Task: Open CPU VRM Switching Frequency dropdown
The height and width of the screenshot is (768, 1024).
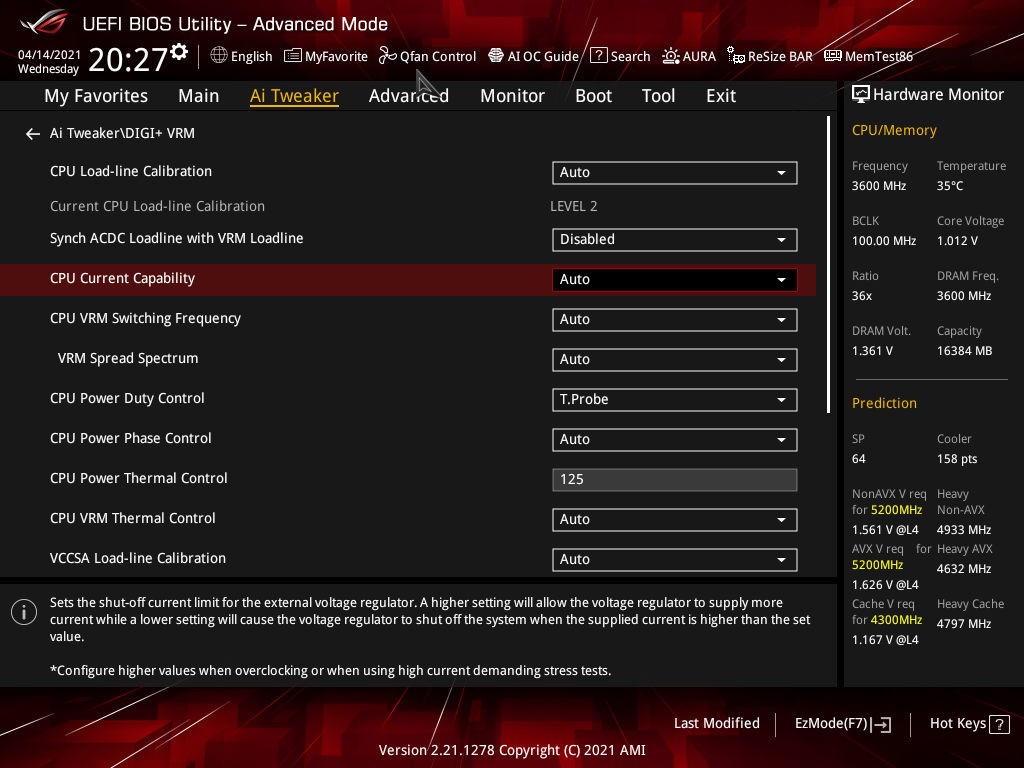Action: (675, 319)
